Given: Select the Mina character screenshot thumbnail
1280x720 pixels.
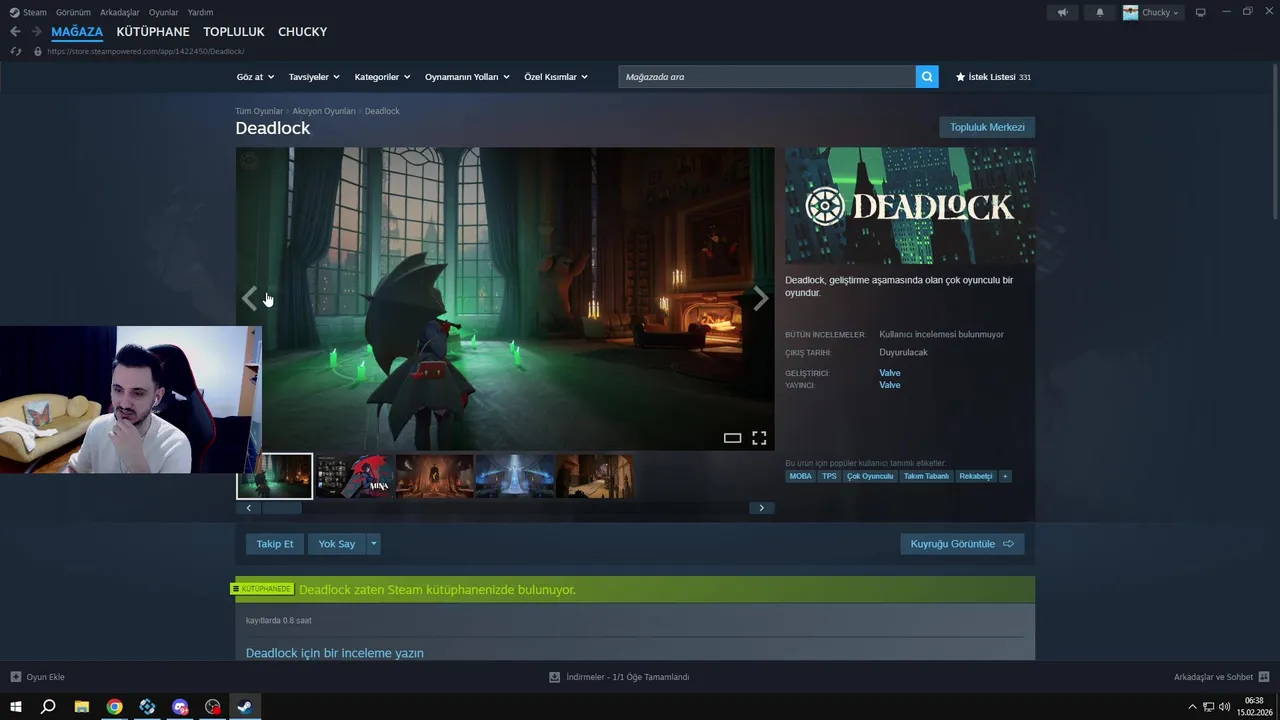Looking at the screenshot, I should pos(353,476).
